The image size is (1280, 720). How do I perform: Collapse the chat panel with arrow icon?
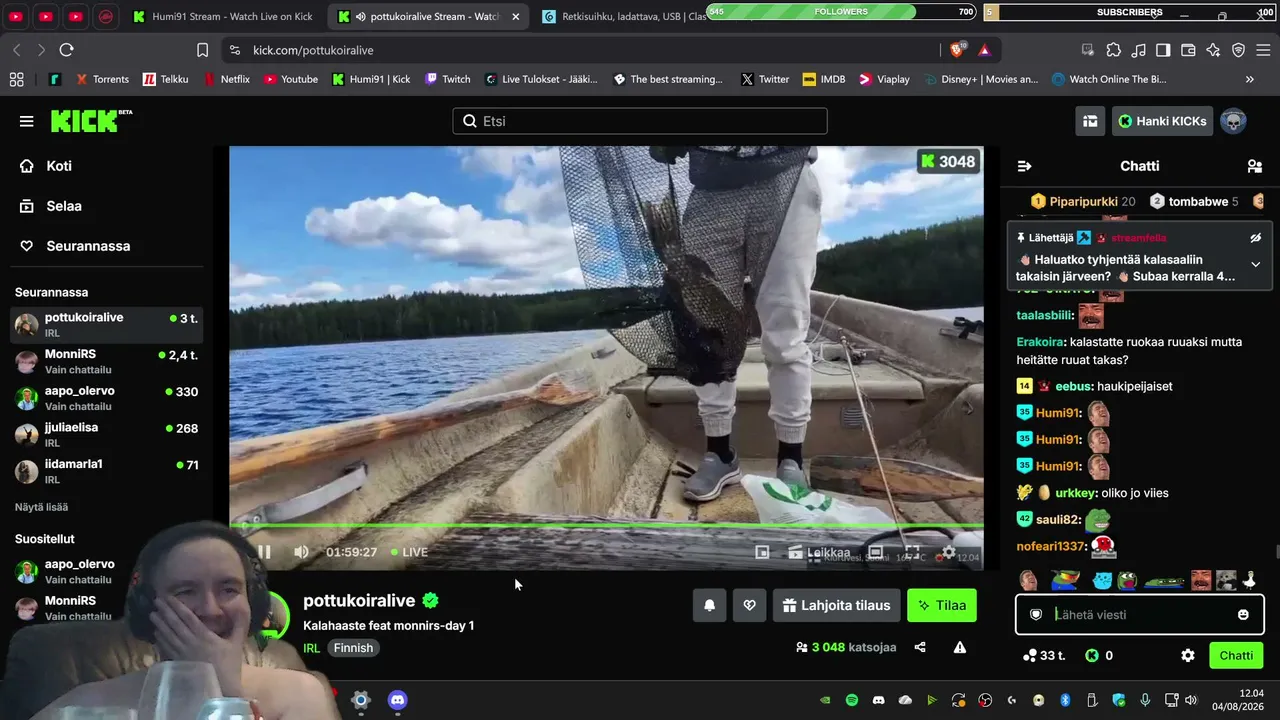point(1024,166)
